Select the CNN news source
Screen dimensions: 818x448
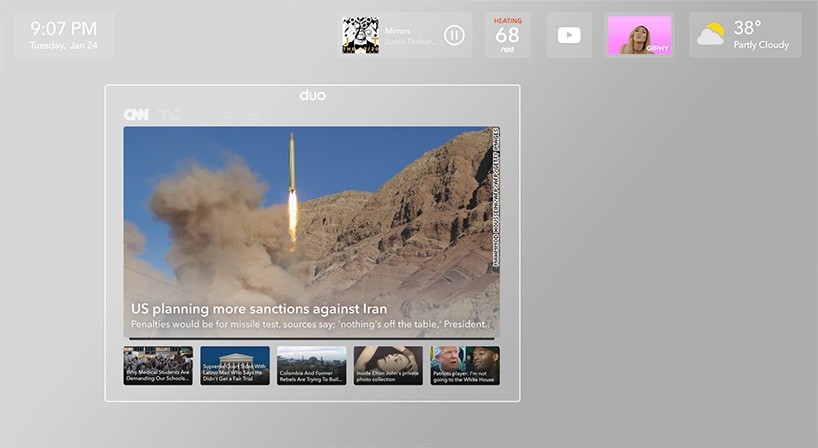pos(136,114)
